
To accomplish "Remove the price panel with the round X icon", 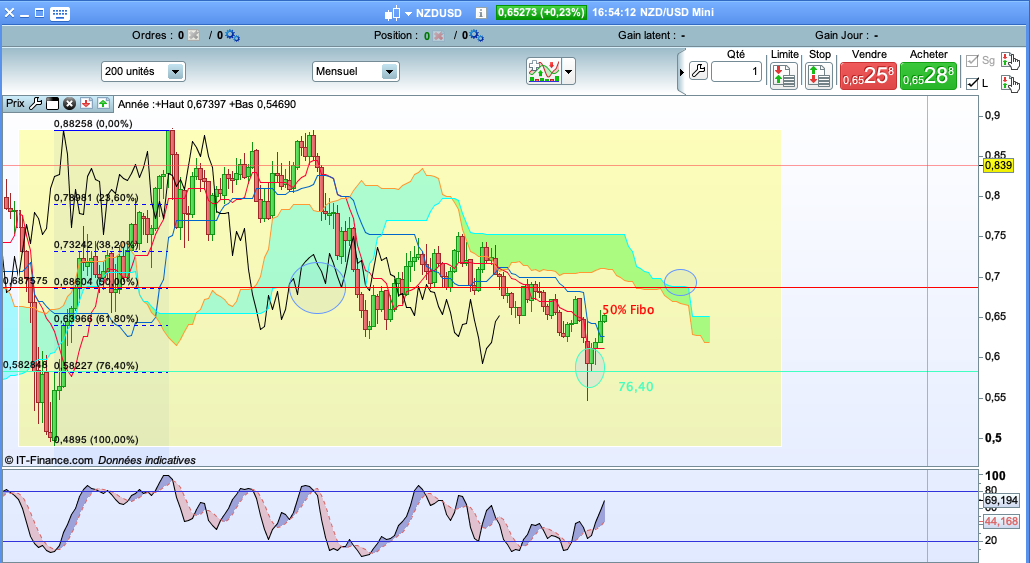I will point(69,103).
